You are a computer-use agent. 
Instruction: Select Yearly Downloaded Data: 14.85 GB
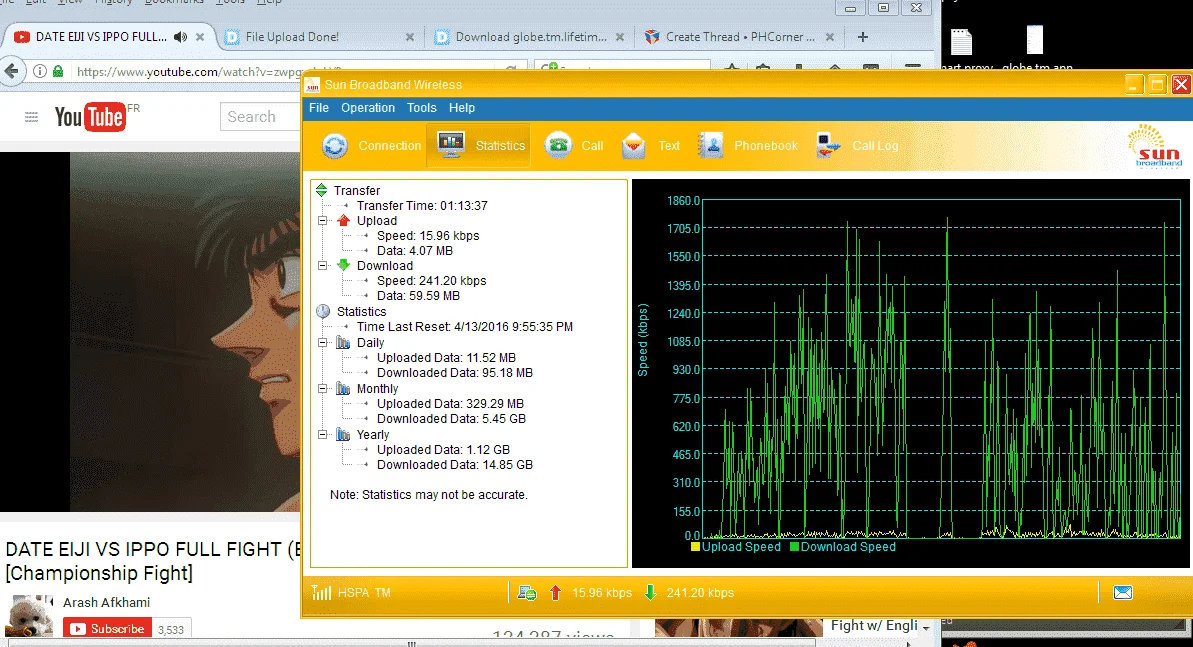455,464
